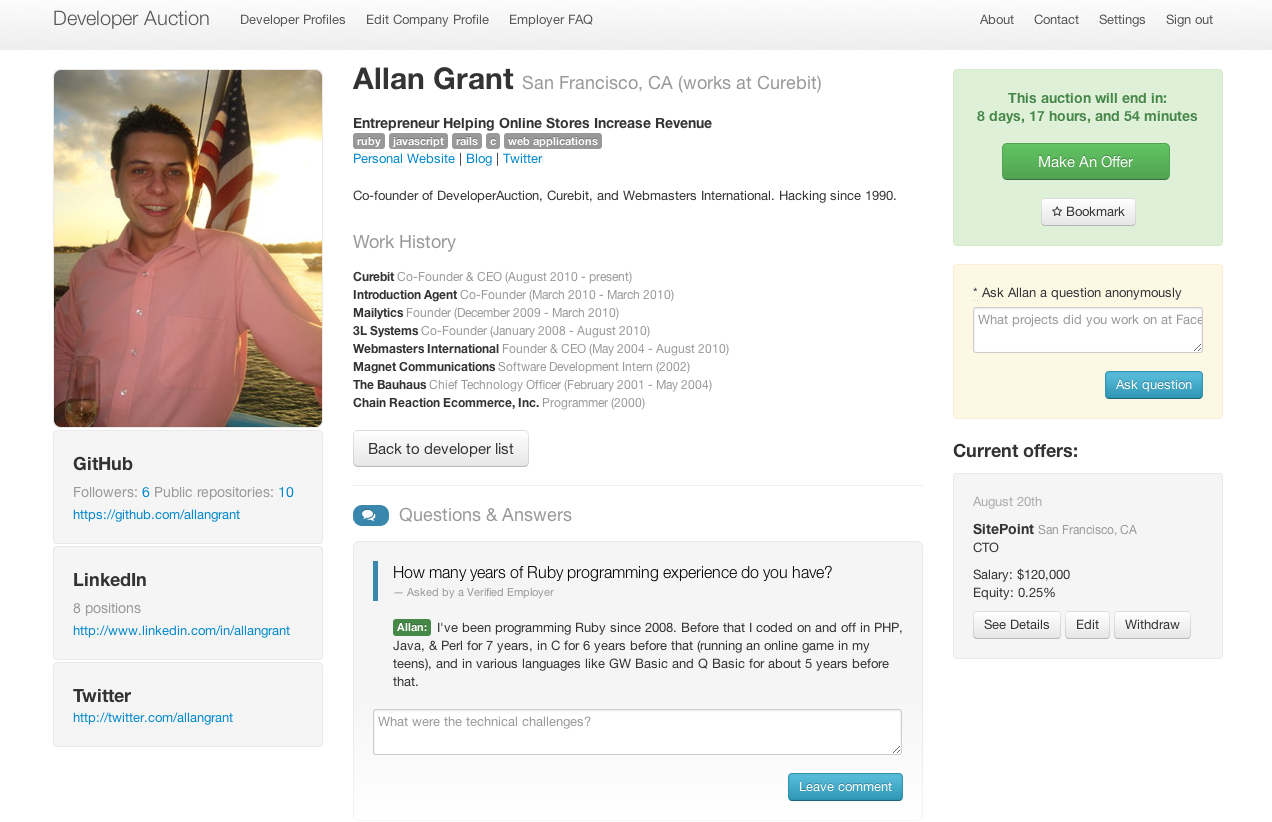
Task: Sign out of the account
Action: click(x=1189, y=20)
